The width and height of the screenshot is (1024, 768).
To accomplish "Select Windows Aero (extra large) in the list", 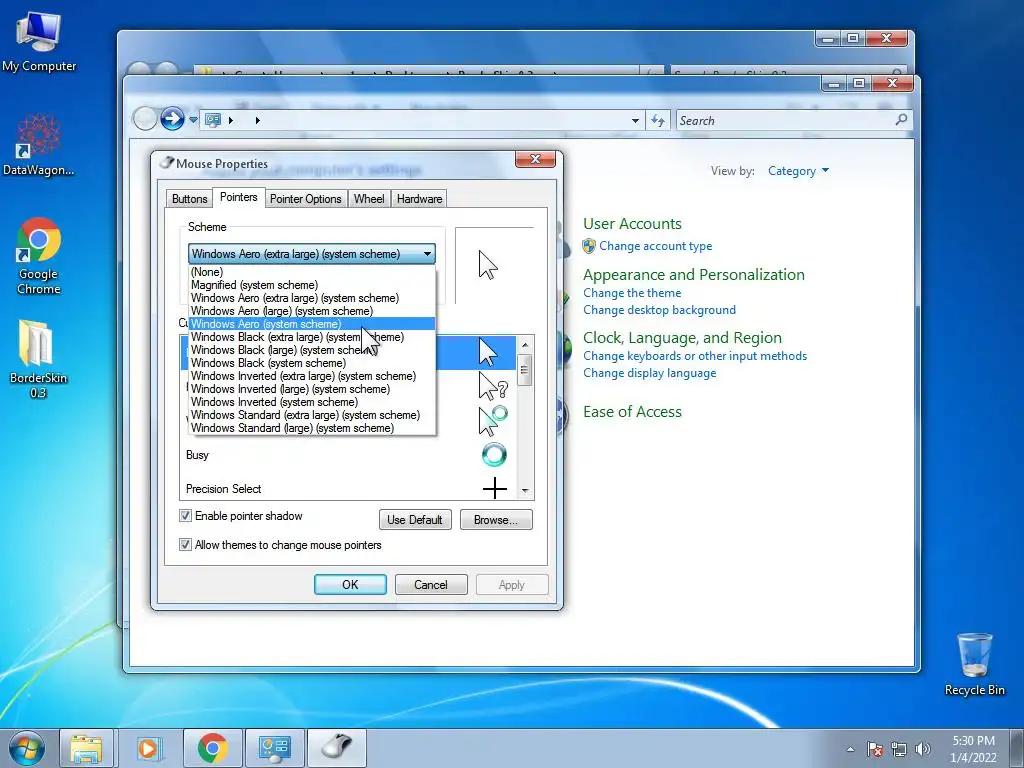I will (312, 298).
